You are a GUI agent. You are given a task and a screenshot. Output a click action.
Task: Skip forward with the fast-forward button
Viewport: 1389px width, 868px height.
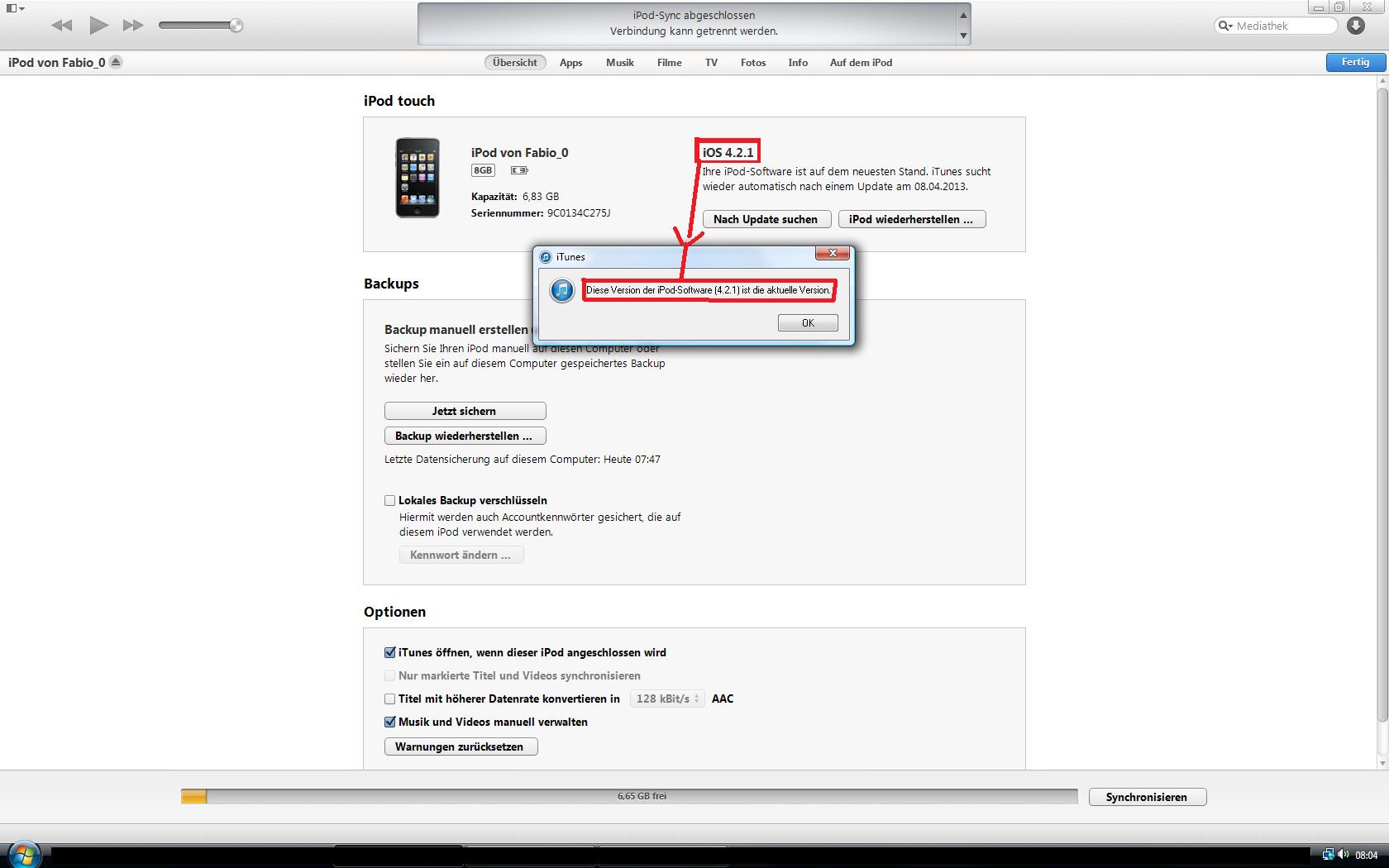point(133,26)
